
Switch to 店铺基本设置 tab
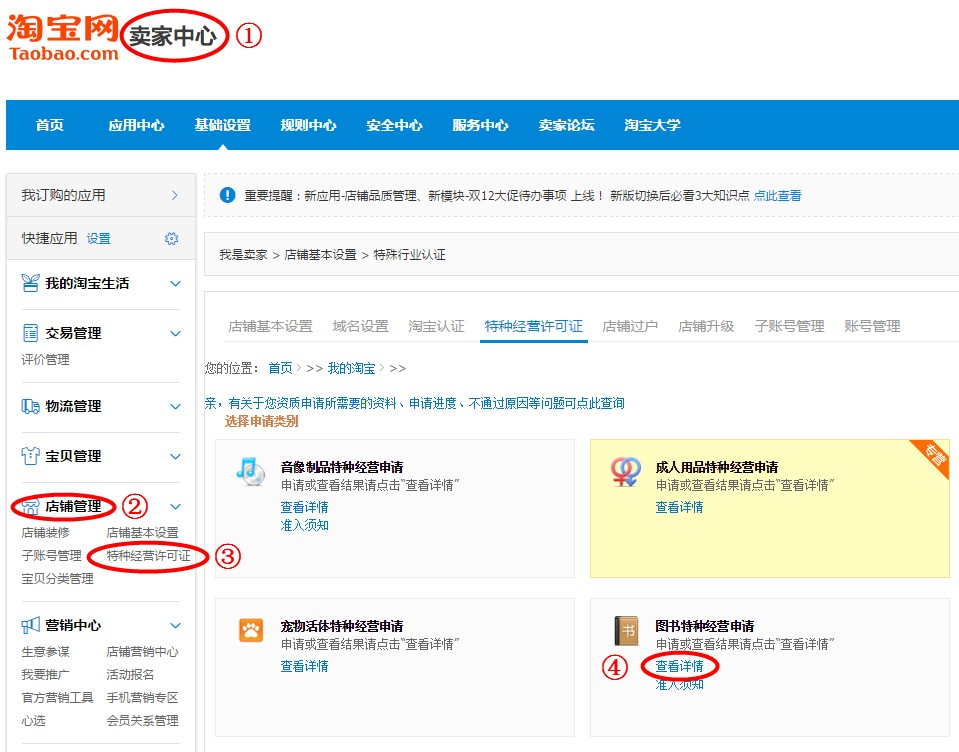pyautogui.click(x=270, y=326)
